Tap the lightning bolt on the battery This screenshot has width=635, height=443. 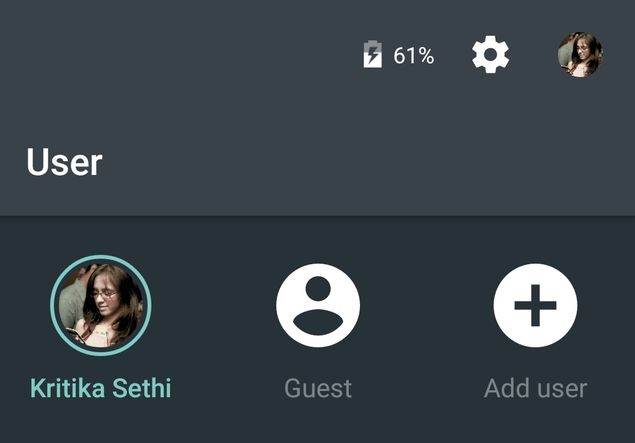[373, 54]
